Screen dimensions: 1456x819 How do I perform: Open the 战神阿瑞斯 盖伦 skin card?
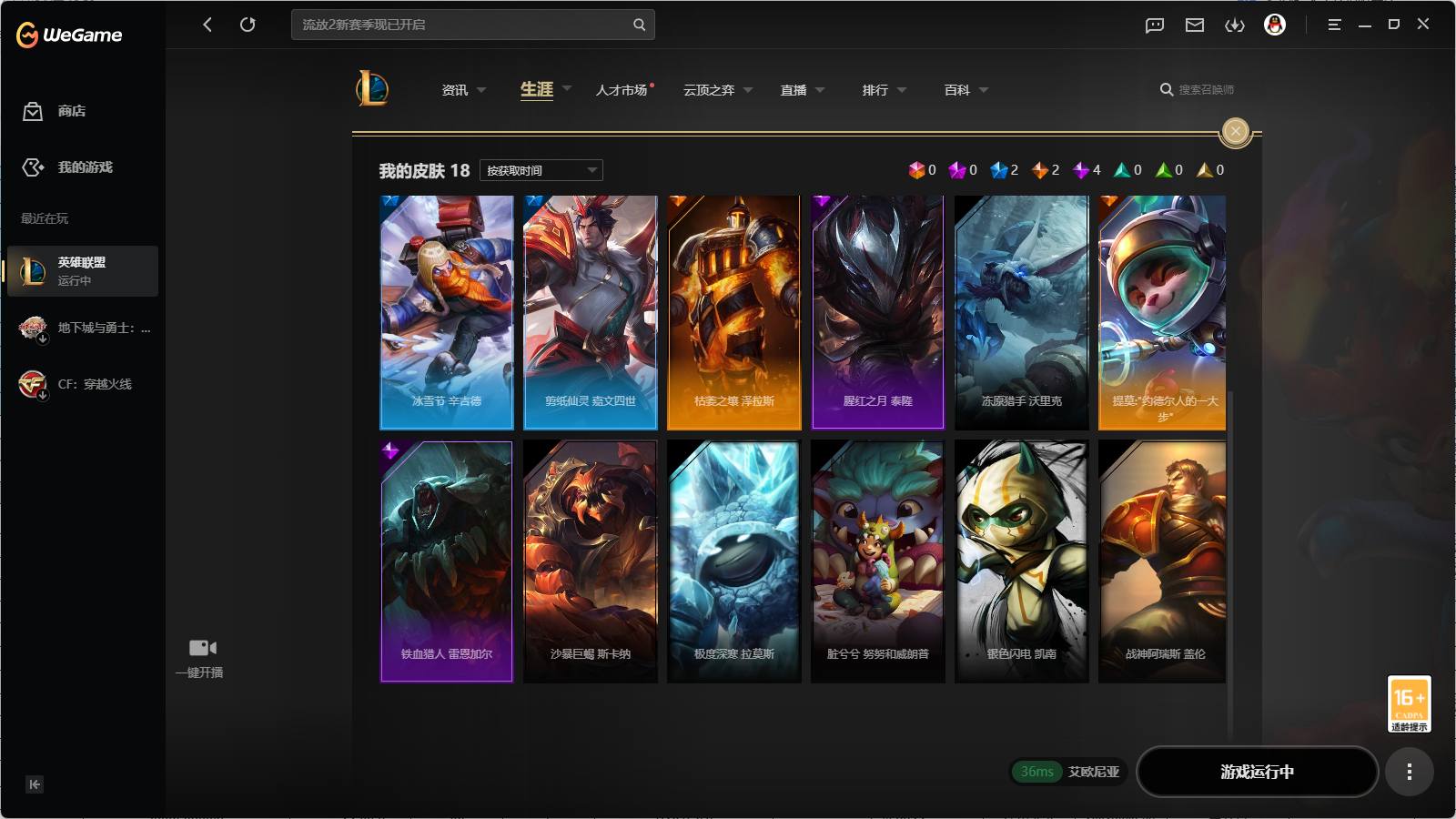tap(1162, 561)
